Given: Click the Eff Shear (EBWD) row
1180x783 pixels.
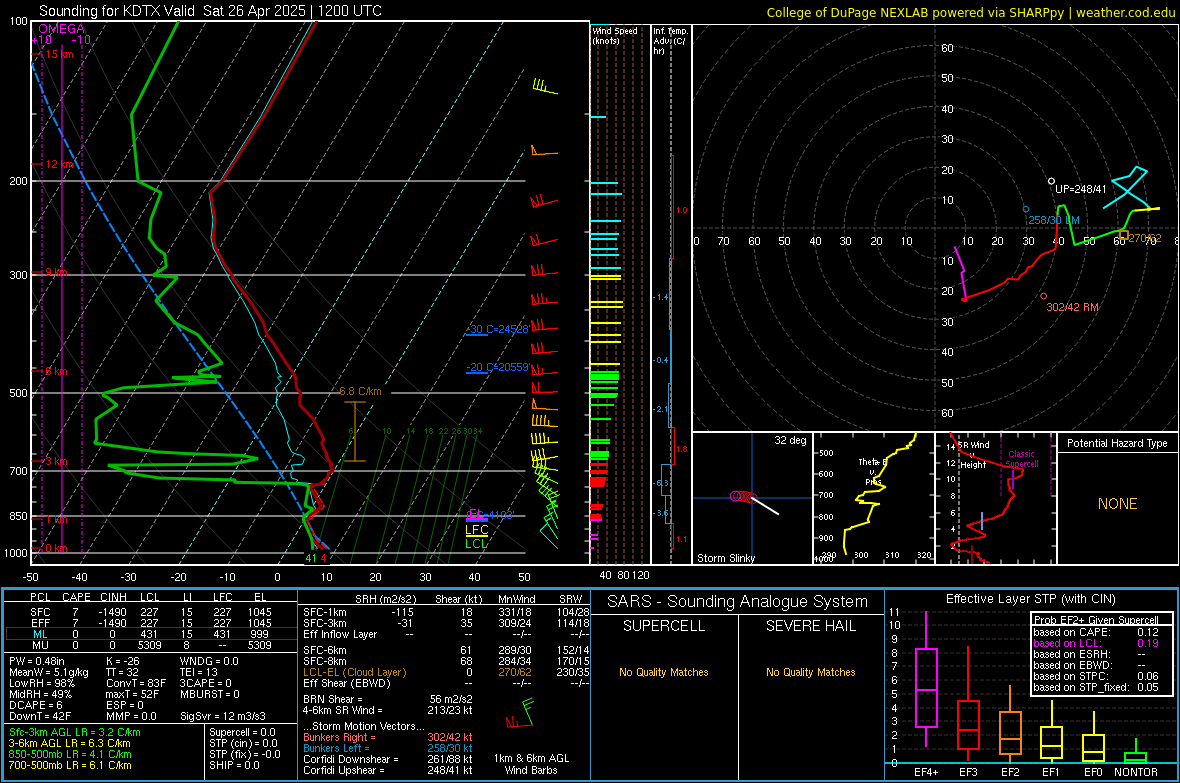Looking at the screenshot, I should coord(446,684).
